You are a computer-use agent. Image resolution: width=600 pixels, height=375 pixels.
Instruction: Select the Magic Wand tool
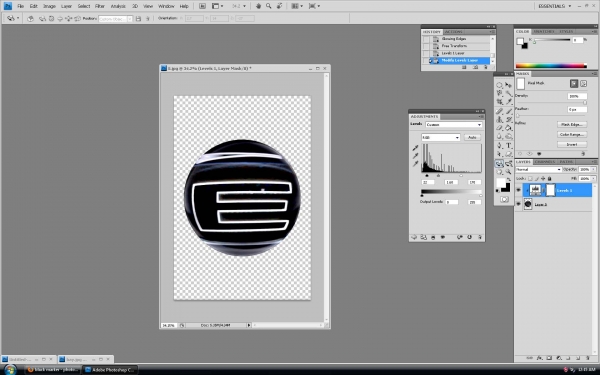(x=509, y=93)
